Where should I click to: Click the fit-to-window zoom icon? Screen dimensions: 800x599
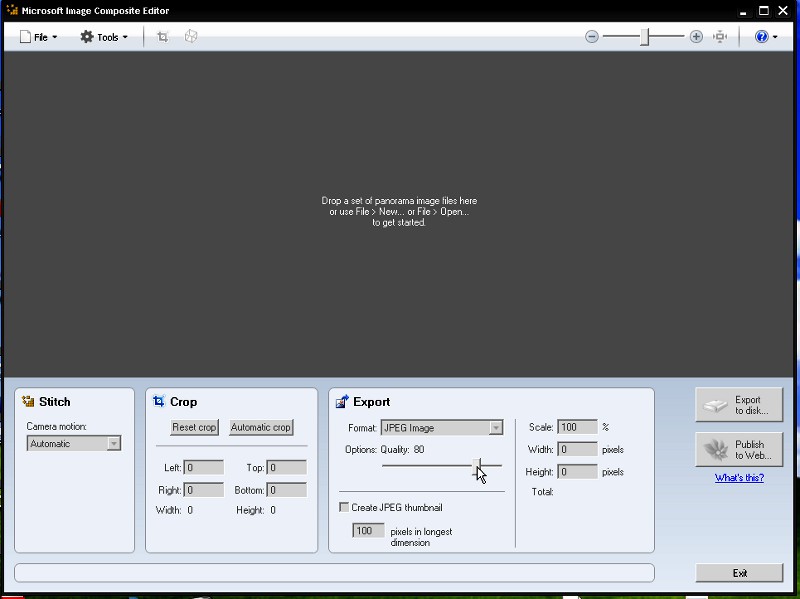point(720,37)
